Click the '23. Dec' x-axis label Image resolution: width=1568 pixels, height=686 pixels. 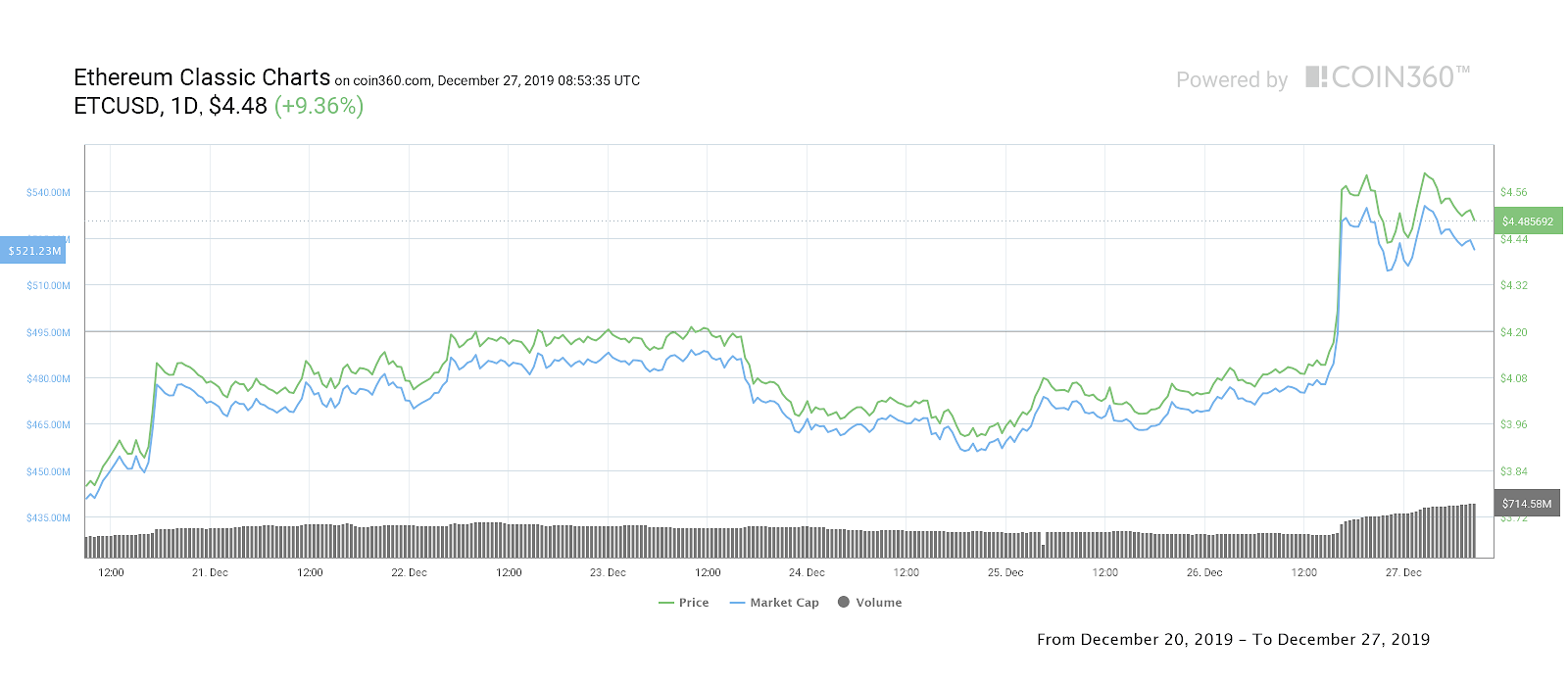tap(608, 572)
